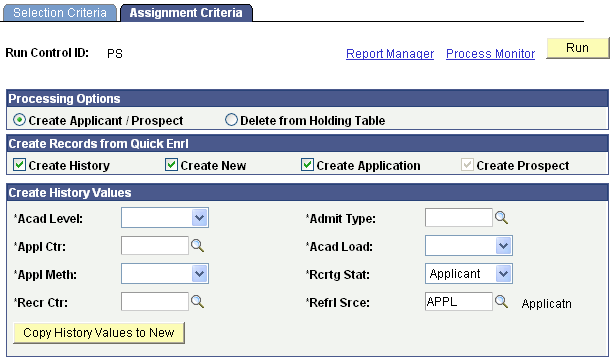The width and height of the screenshot is (612, 360).
Task: Click the disabled Create Prospect checkbox
Action: (467, 165)
